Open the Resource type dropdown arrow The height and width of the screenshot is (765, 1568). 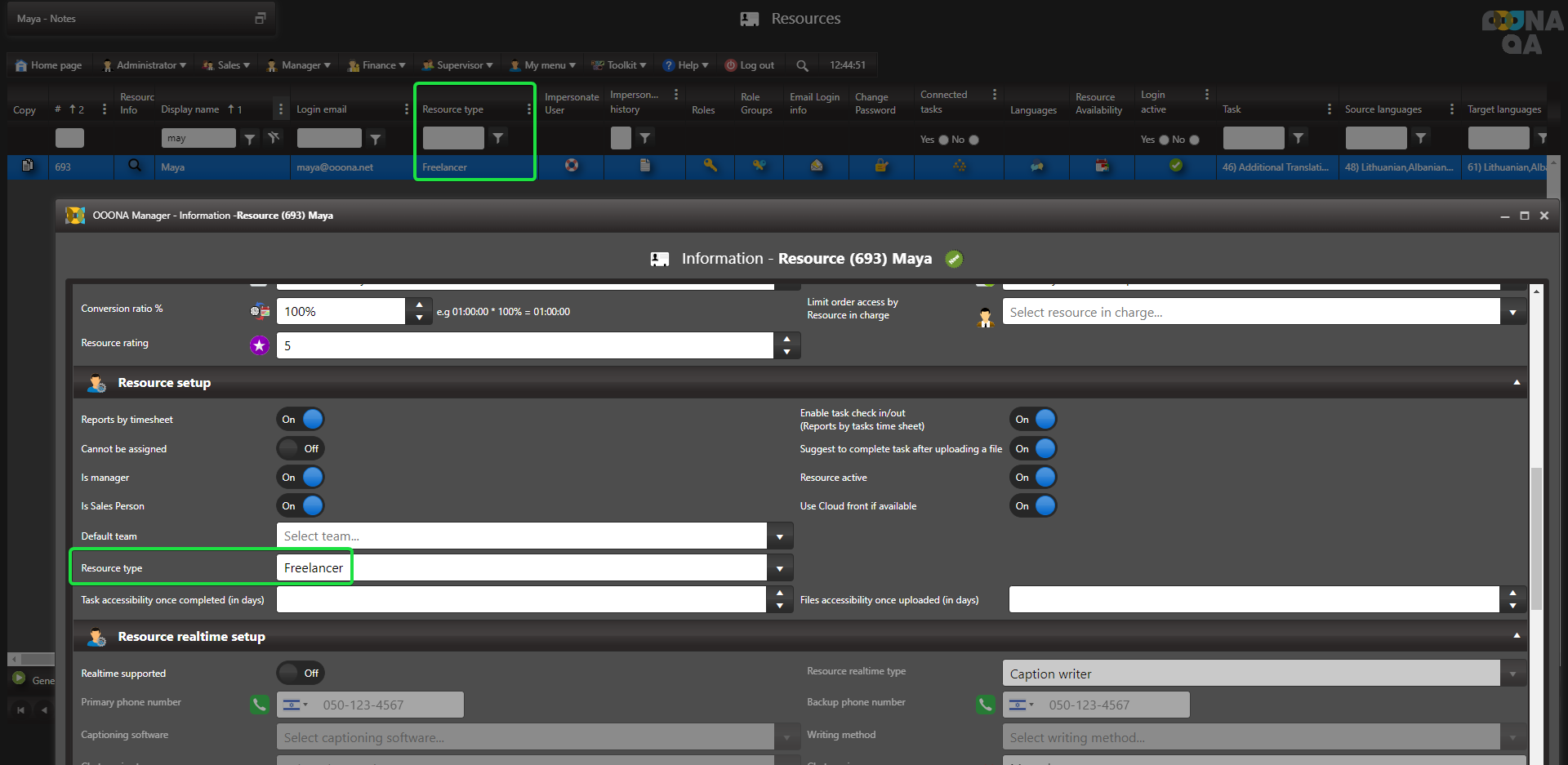click(x=780, y=568)
